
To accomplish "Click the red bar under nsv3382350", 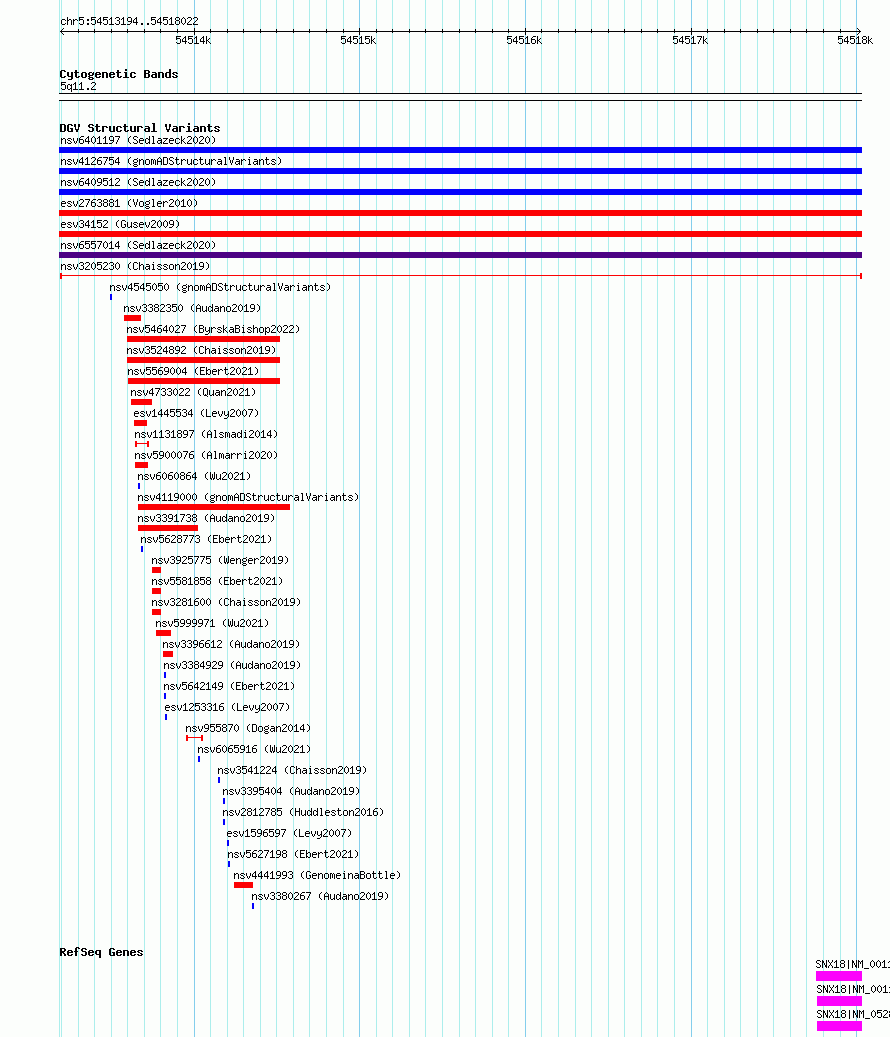I will (x=132, y=318).
